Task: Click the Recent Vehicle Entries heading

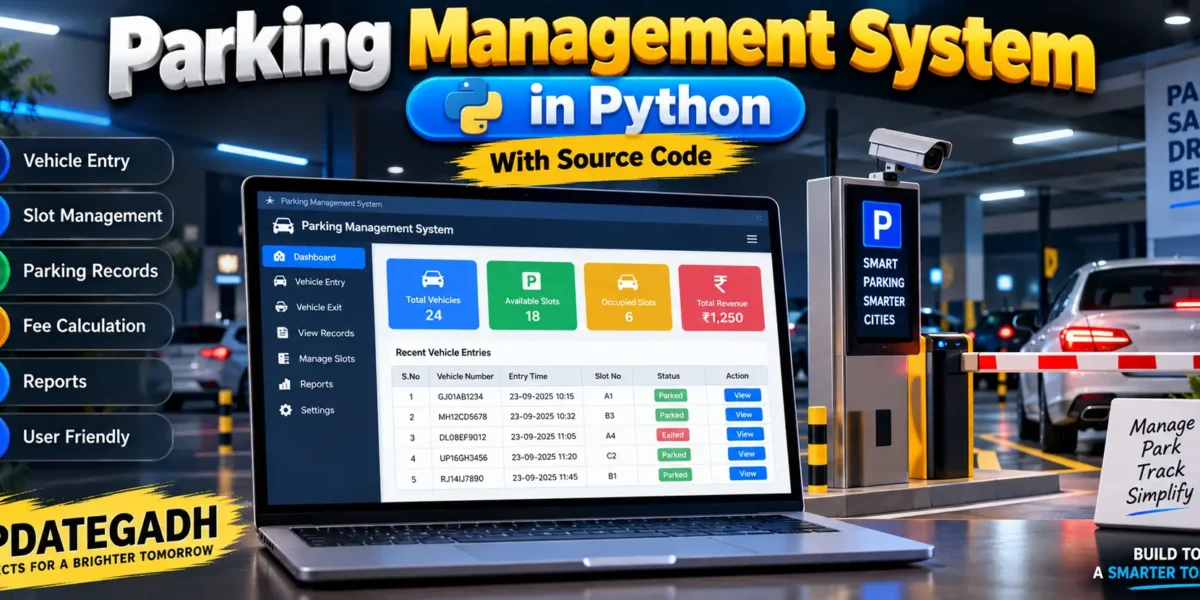Action: point(443,352)
